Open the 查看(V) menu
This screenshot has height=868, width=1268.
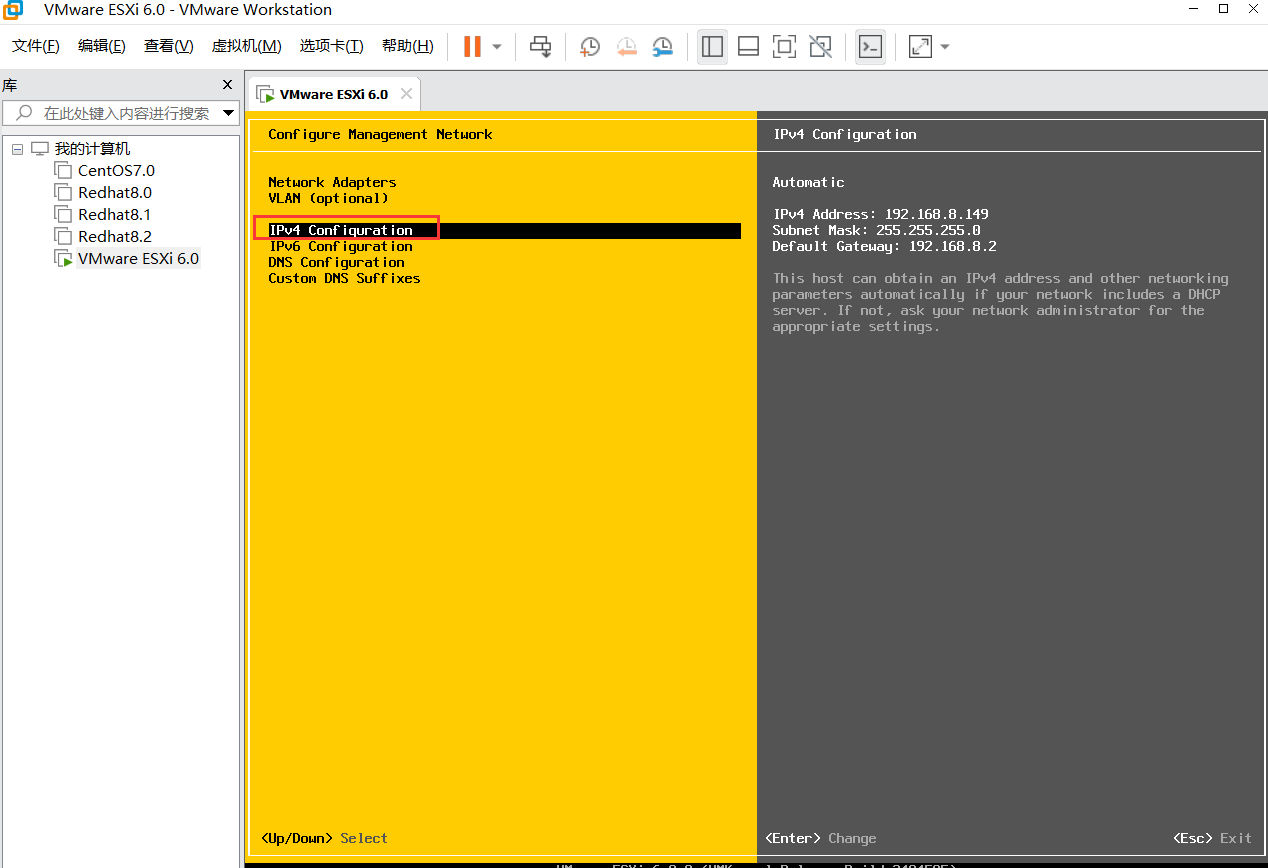[169, 46]
